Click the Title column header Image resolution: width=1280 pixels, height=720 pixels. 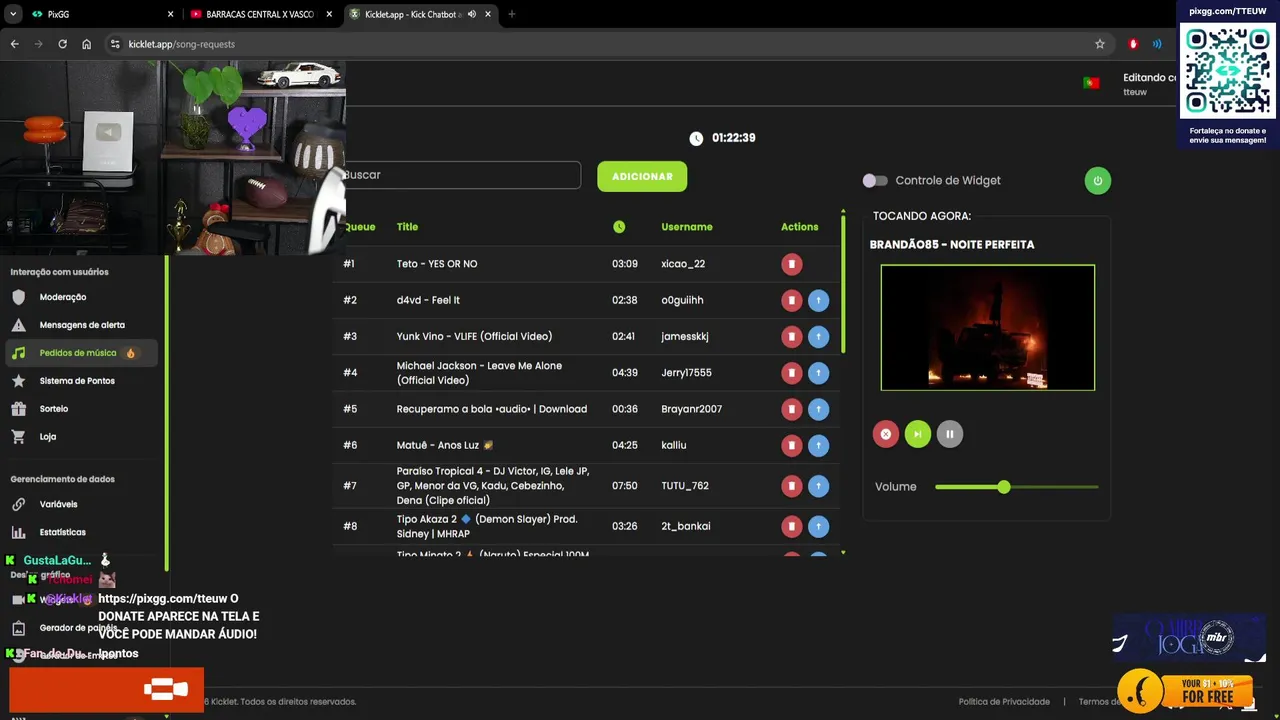point(407,227)
